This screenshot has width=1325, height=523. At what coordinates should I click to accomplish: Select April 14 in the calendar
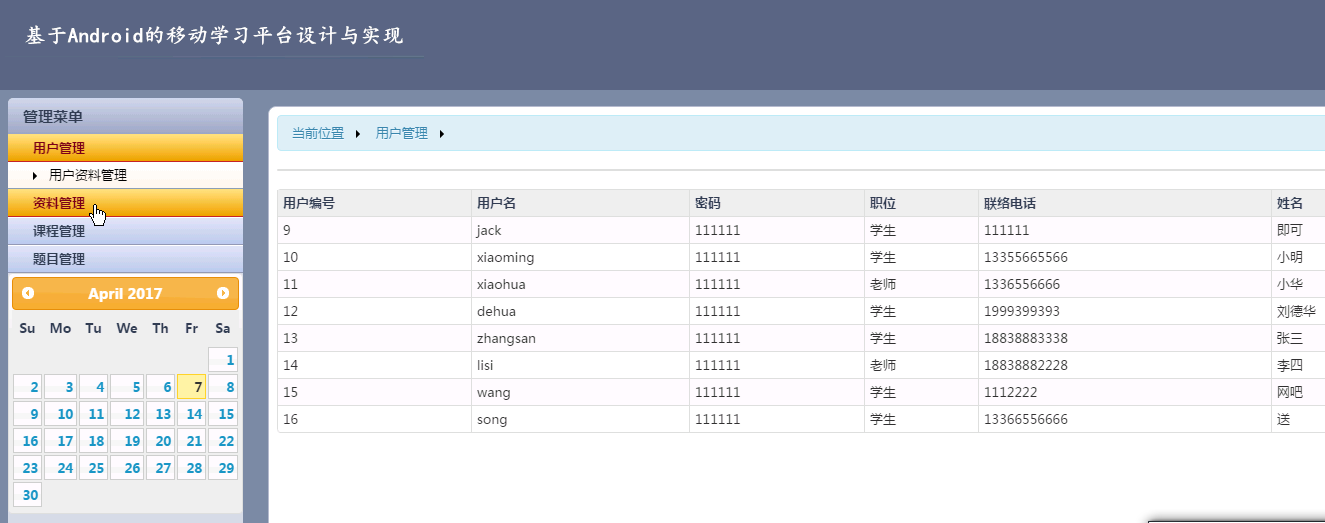tap(192, 414)
